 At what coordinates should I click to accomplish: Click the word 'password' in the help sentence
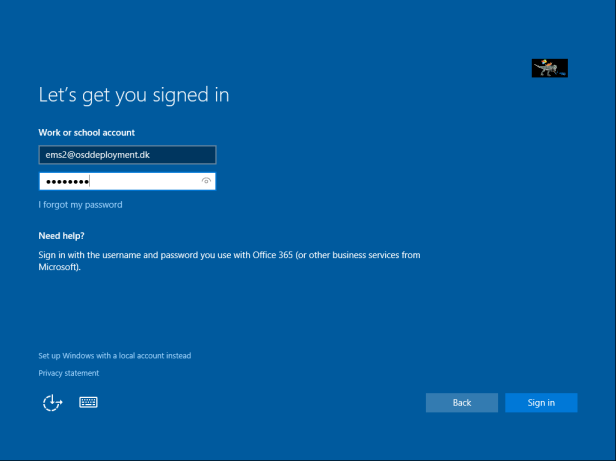click(176, 255)
